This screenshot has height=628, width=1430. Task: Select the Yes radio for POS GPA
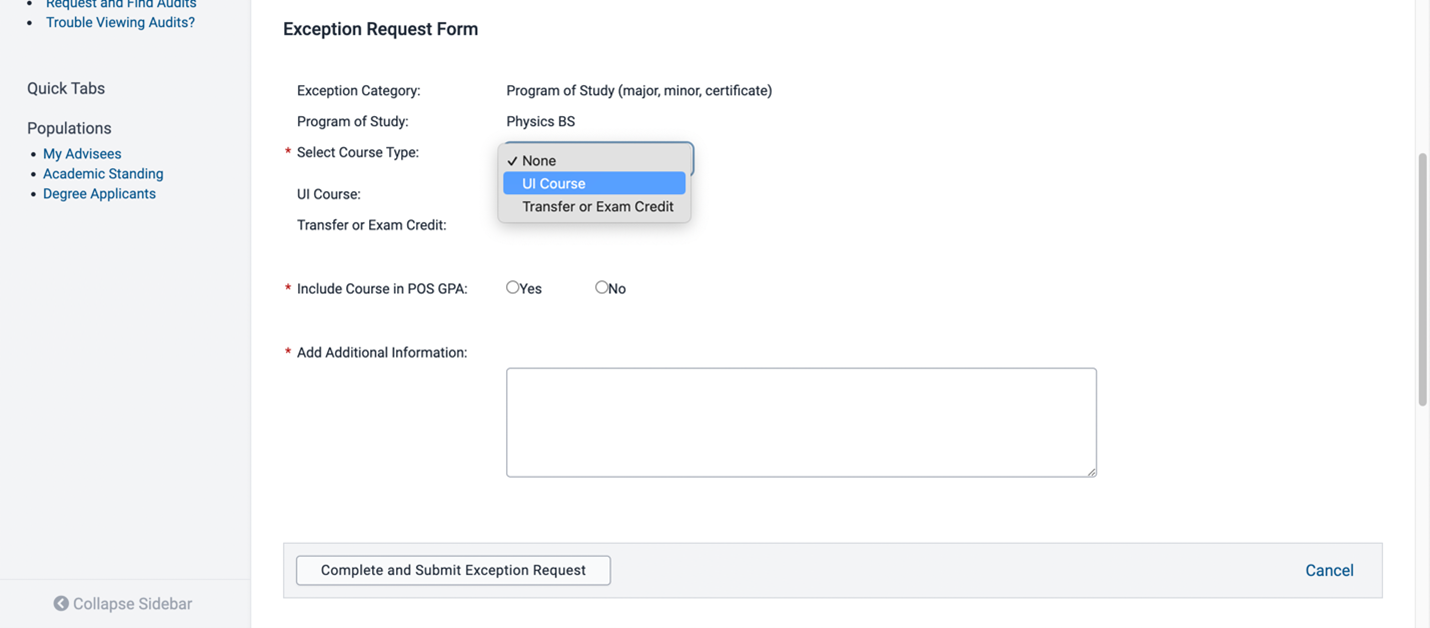pos(513,288)
